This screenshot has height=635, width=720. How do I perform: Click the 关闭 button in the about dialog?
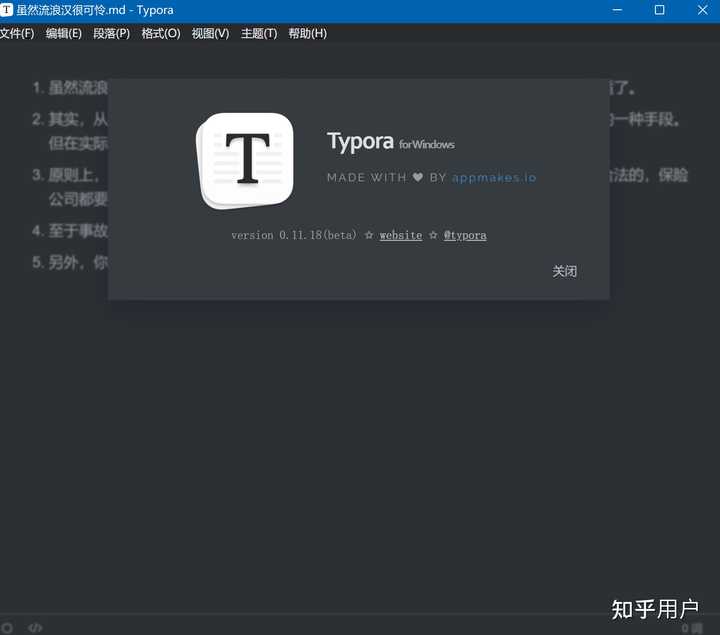[564, 271]
